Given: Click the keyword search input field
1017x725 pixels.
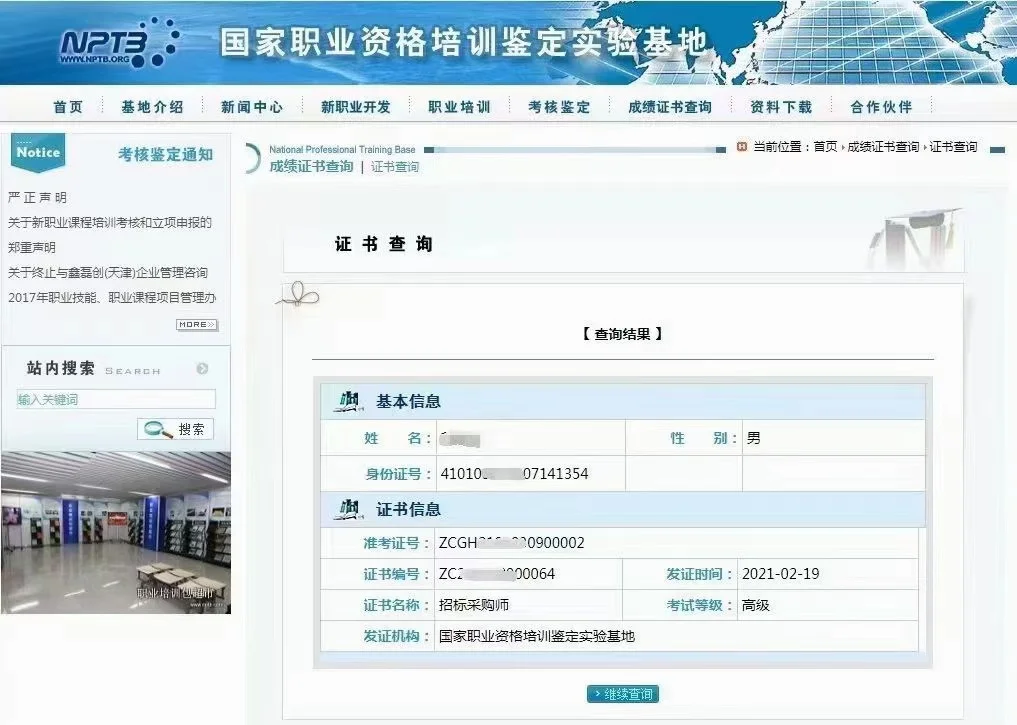Looking at the screenshot, I should coord(116,398).
